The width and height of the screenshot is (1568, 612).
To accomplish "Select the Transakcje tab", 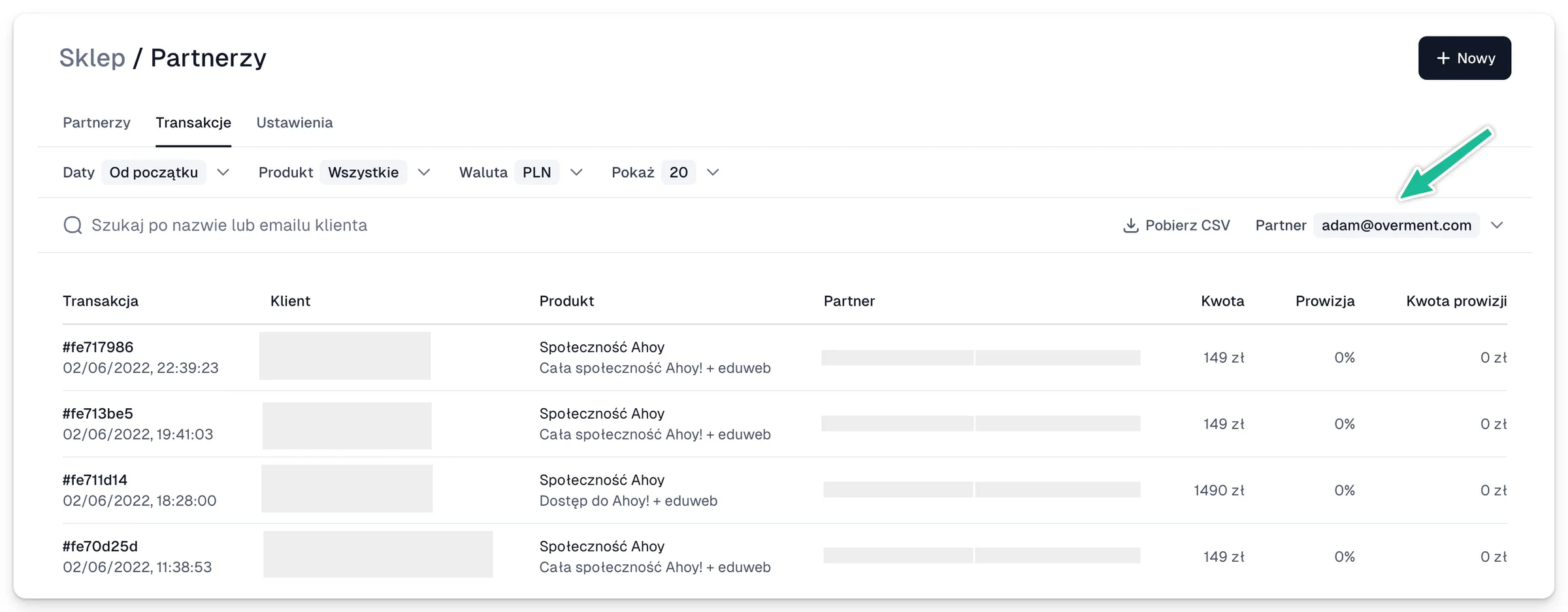I will click(x=193, y=123).
